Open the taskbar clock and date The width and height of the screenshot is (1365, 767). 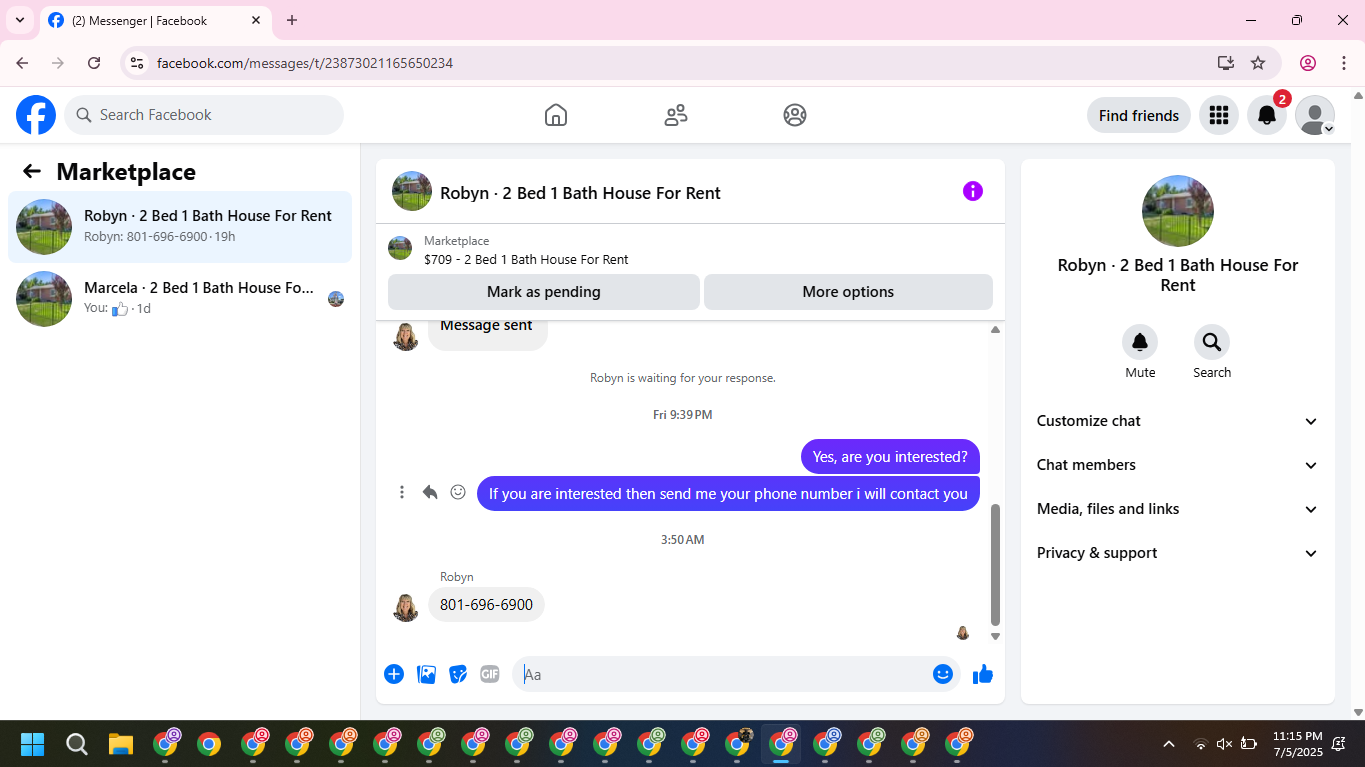(1297, 744)
